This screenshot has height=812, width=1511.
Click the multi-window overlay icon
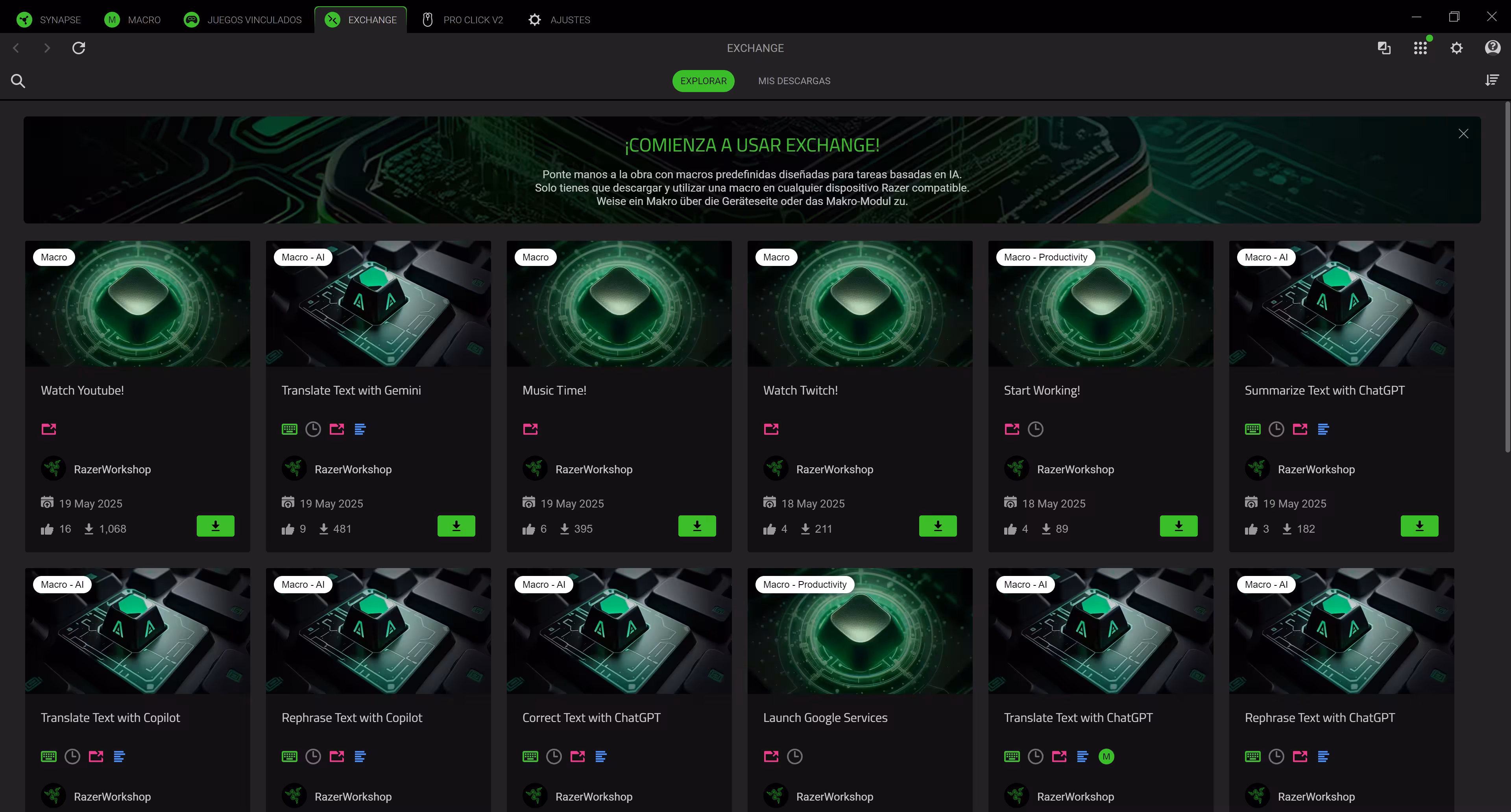tap(1384, 48)
